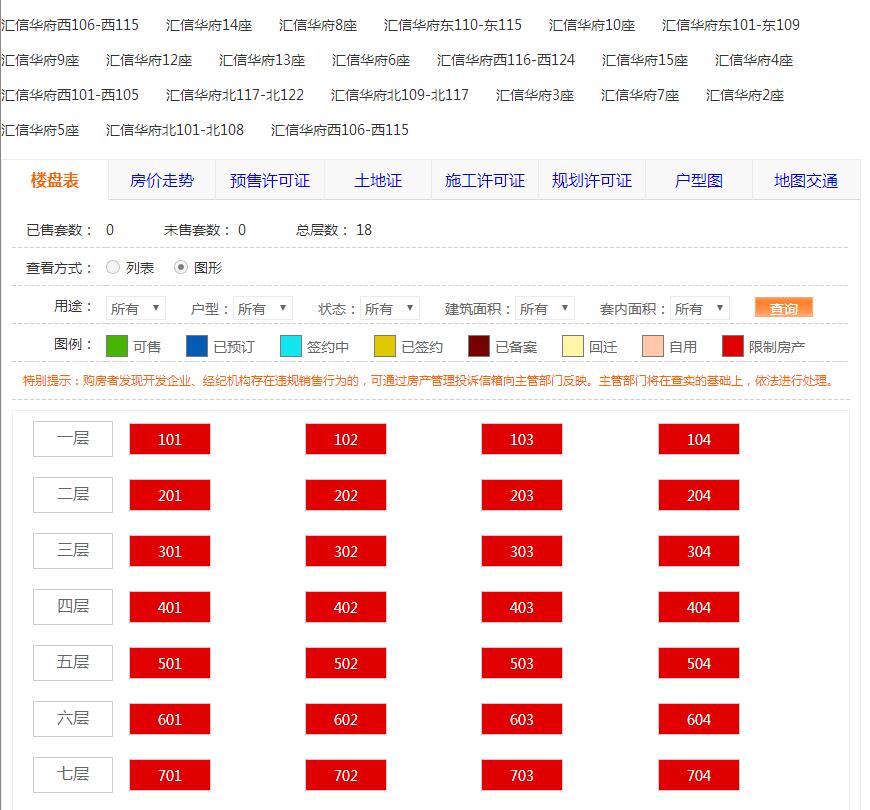Select the 列表 view radio button
This screenshot has height=810, width=870.
click(113, 268)
